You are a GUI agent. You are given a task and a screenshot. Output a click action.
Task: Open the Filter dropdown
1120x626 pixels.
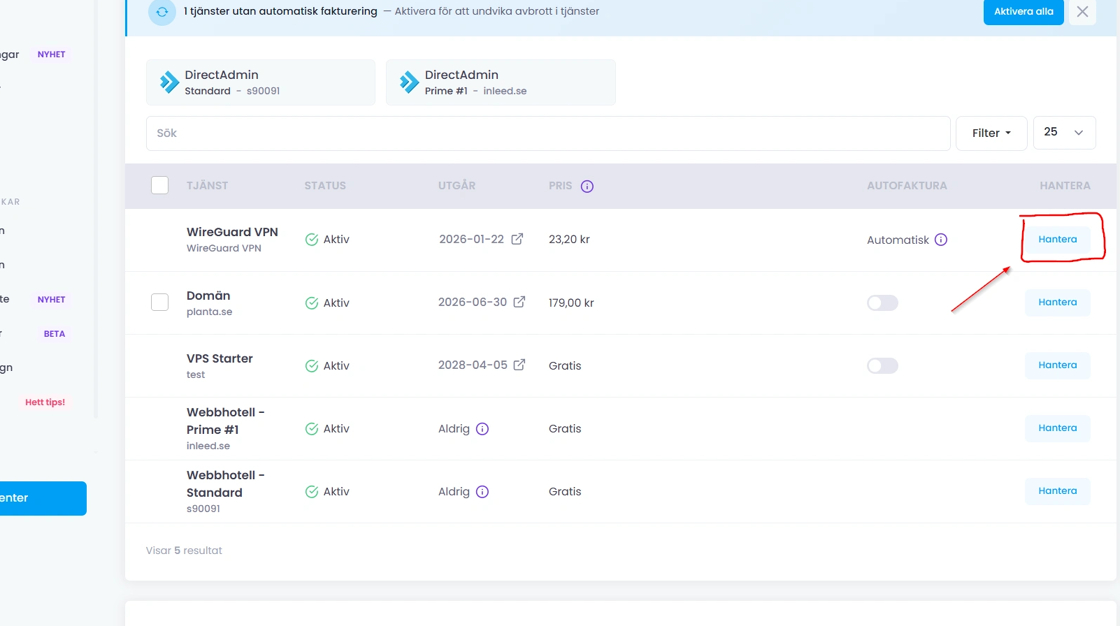pyautogui.click(x=991, y=133)
